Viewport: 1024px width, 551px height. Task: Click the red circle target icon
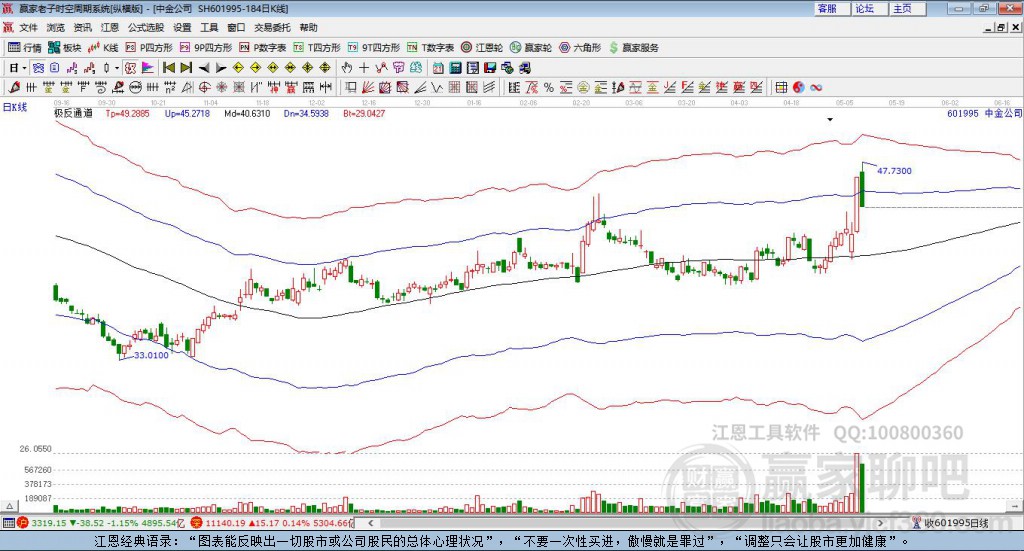(204, 87)
